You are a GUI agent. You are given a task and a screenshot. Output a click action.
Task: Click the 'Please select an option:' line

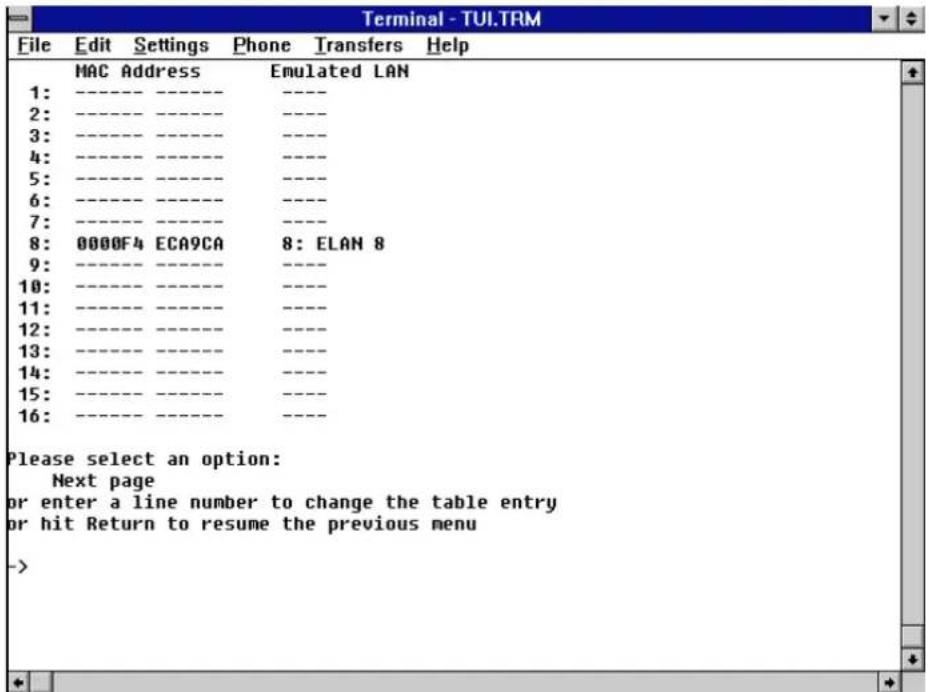point(144,459)
